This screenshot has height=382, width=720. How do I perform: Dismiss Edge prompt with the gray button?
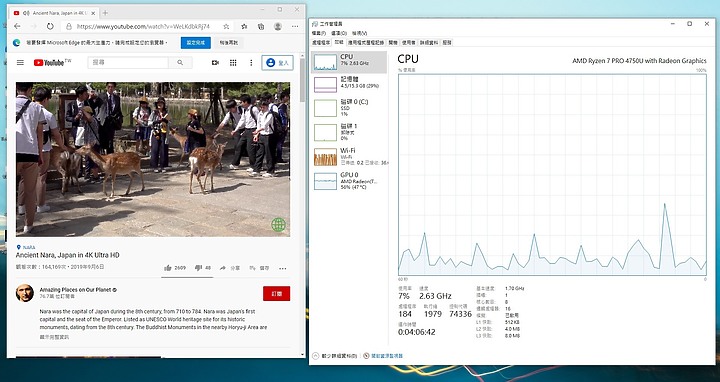point(228,43)
